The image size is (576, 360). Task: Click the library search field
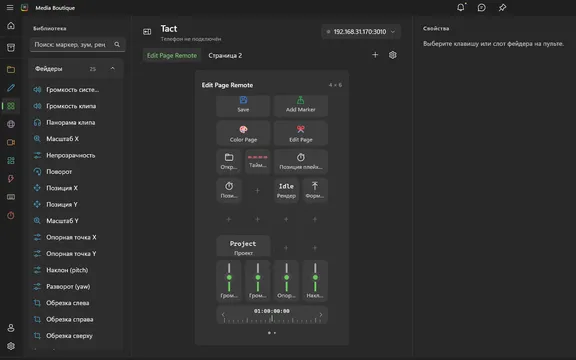point(78,44)
